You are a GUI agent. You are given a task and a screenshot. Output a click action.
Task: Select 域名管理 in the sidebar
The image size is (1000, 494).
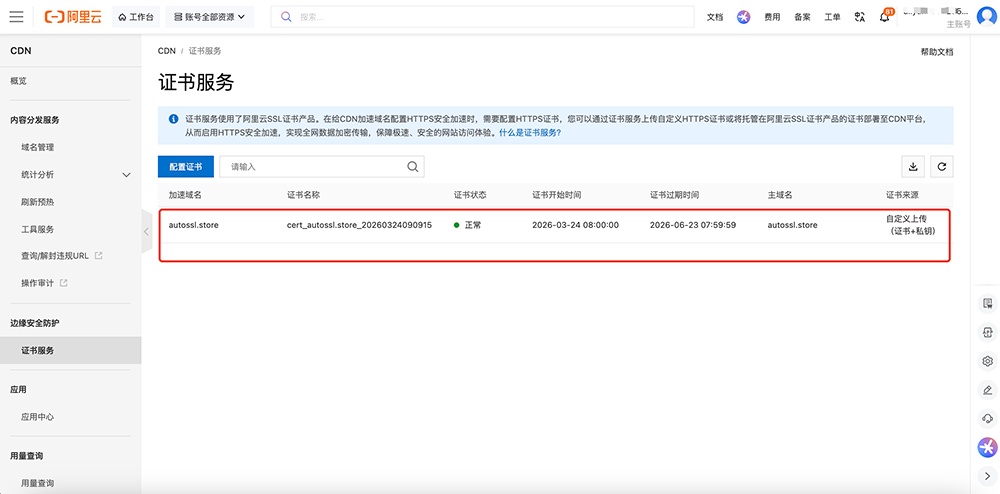point(38,147)
